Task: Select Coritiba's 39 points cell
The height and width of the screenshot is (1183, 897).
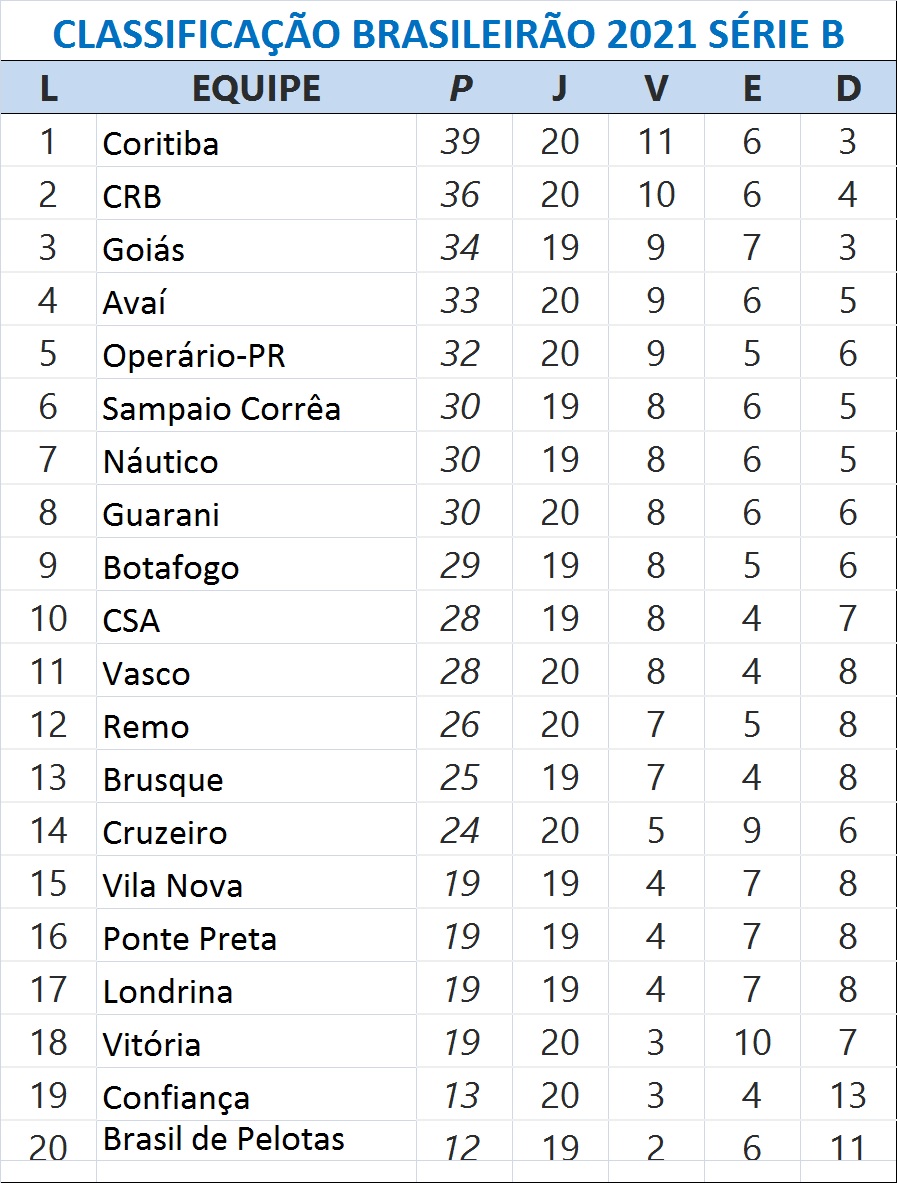Action: pyautogui.click(x=460, y=142)
